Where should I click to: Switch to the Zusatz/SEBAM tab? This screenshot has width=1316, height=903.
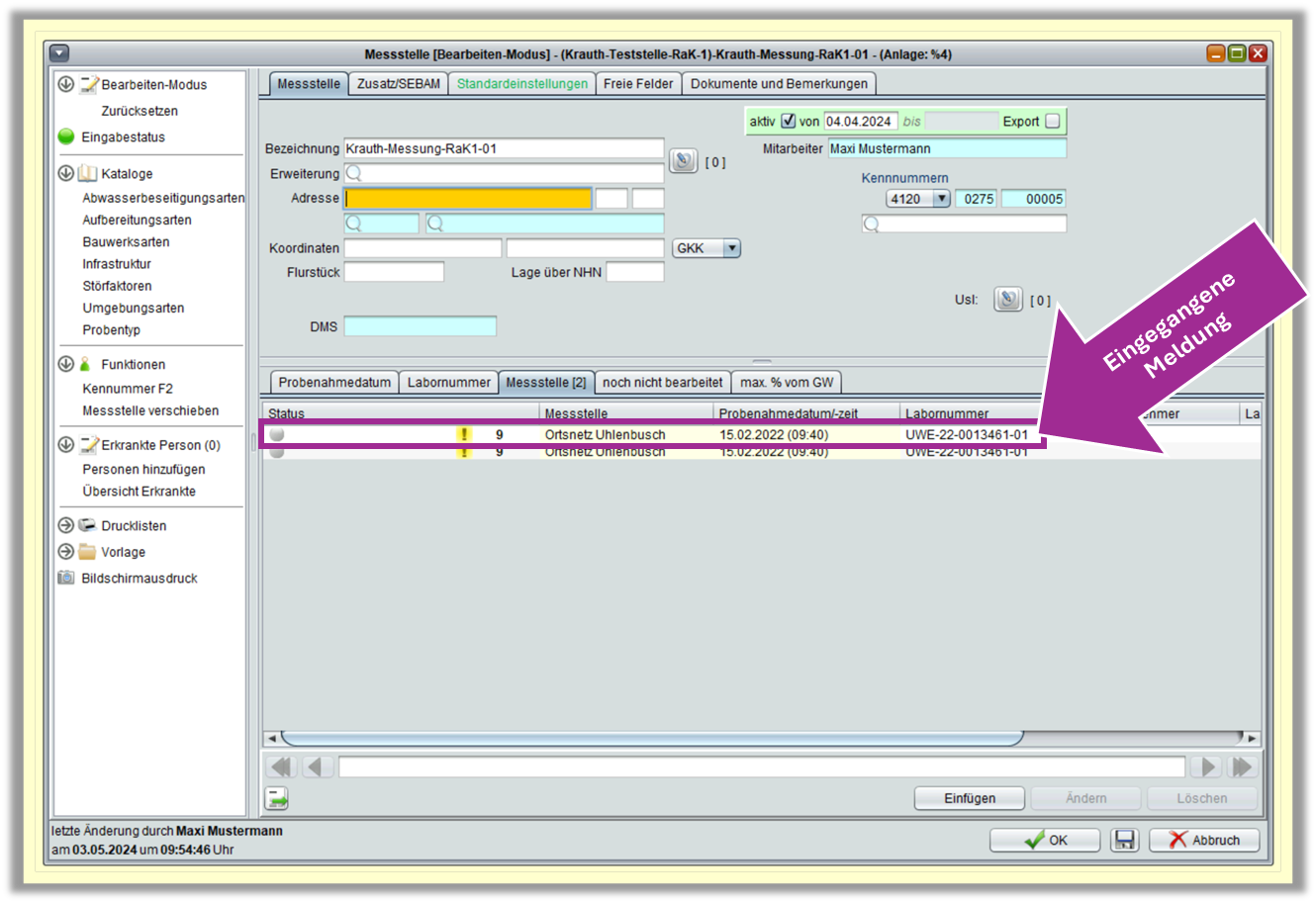(x=398, y=84)
